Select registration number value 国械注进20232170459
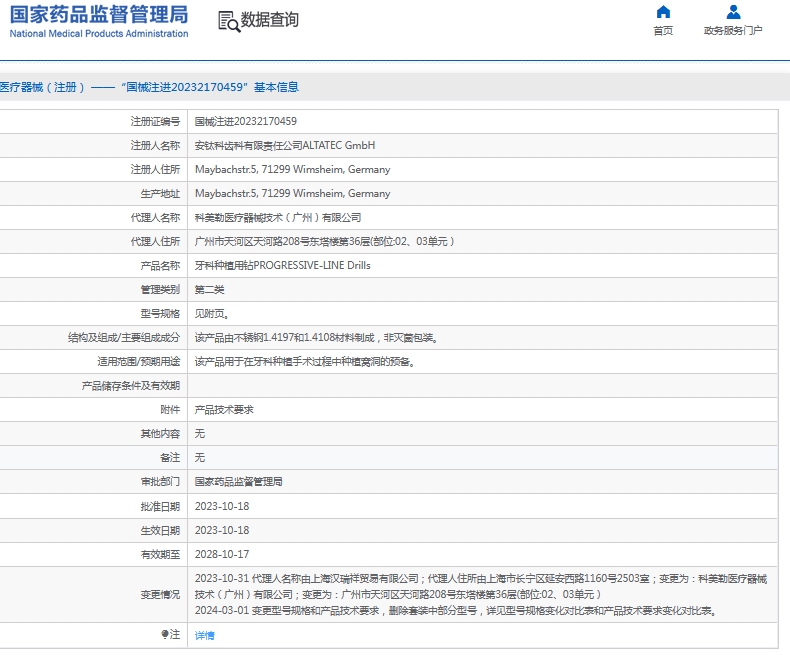790x655 pixels. coord(246,121)
